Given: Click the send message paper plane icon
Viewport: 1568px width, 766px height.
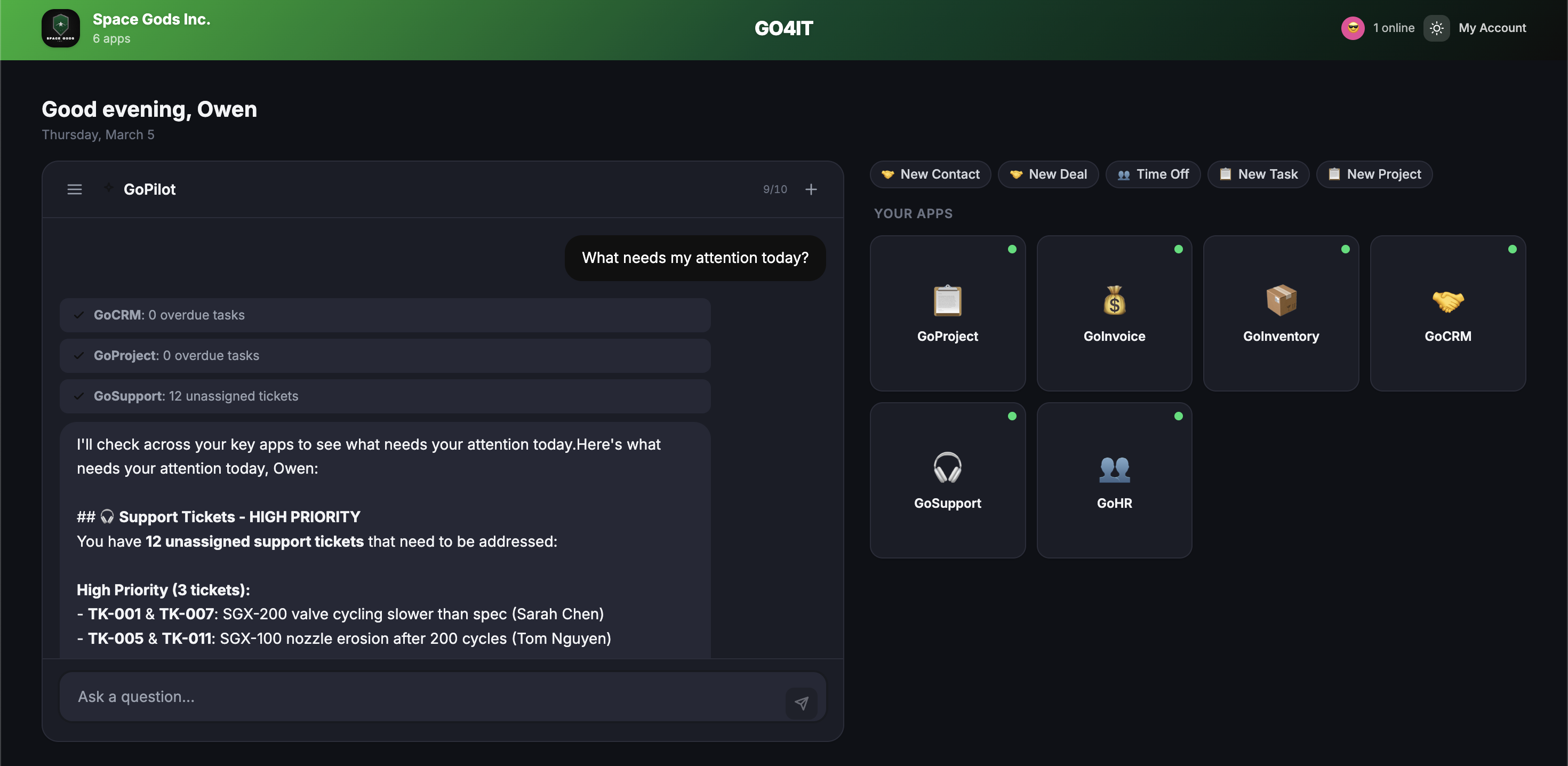Looking at the screenshot, I should click(x=801, y=703).
